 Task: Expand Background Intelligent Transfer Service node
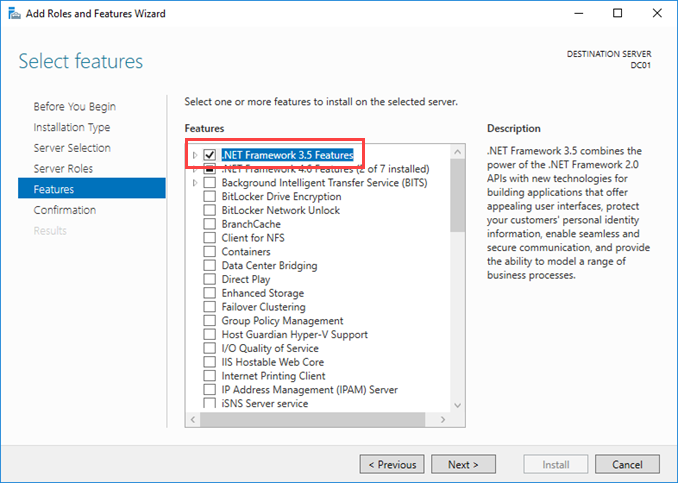tap(195, 182)
